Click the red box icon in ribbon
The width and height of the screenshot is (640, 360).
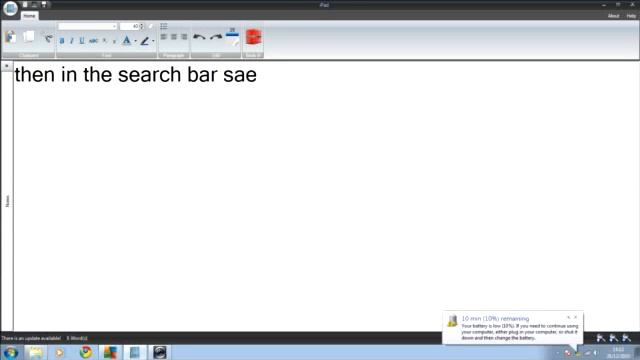[253, 38]
